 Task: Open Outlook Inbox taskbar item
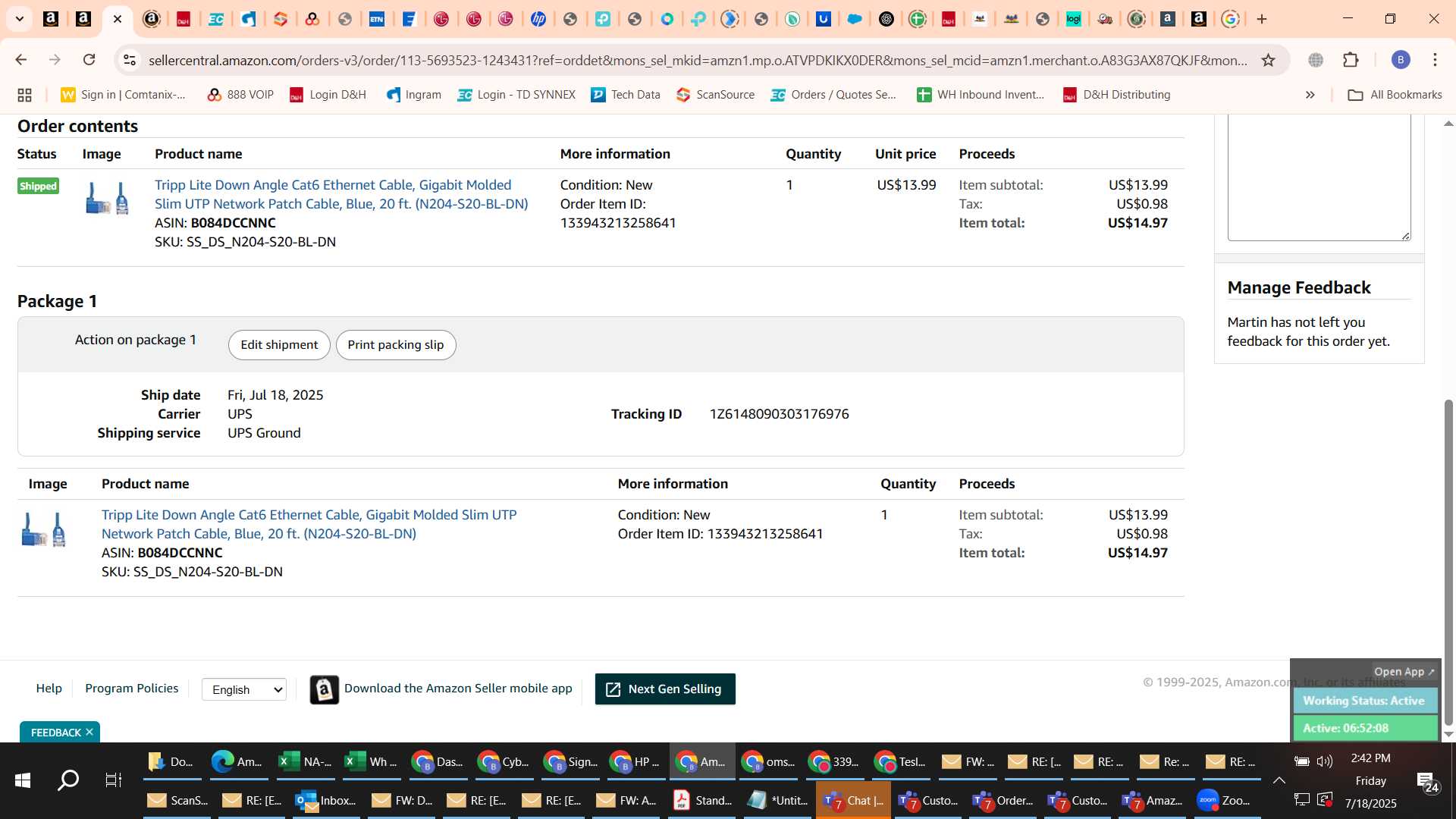(326, 801)
